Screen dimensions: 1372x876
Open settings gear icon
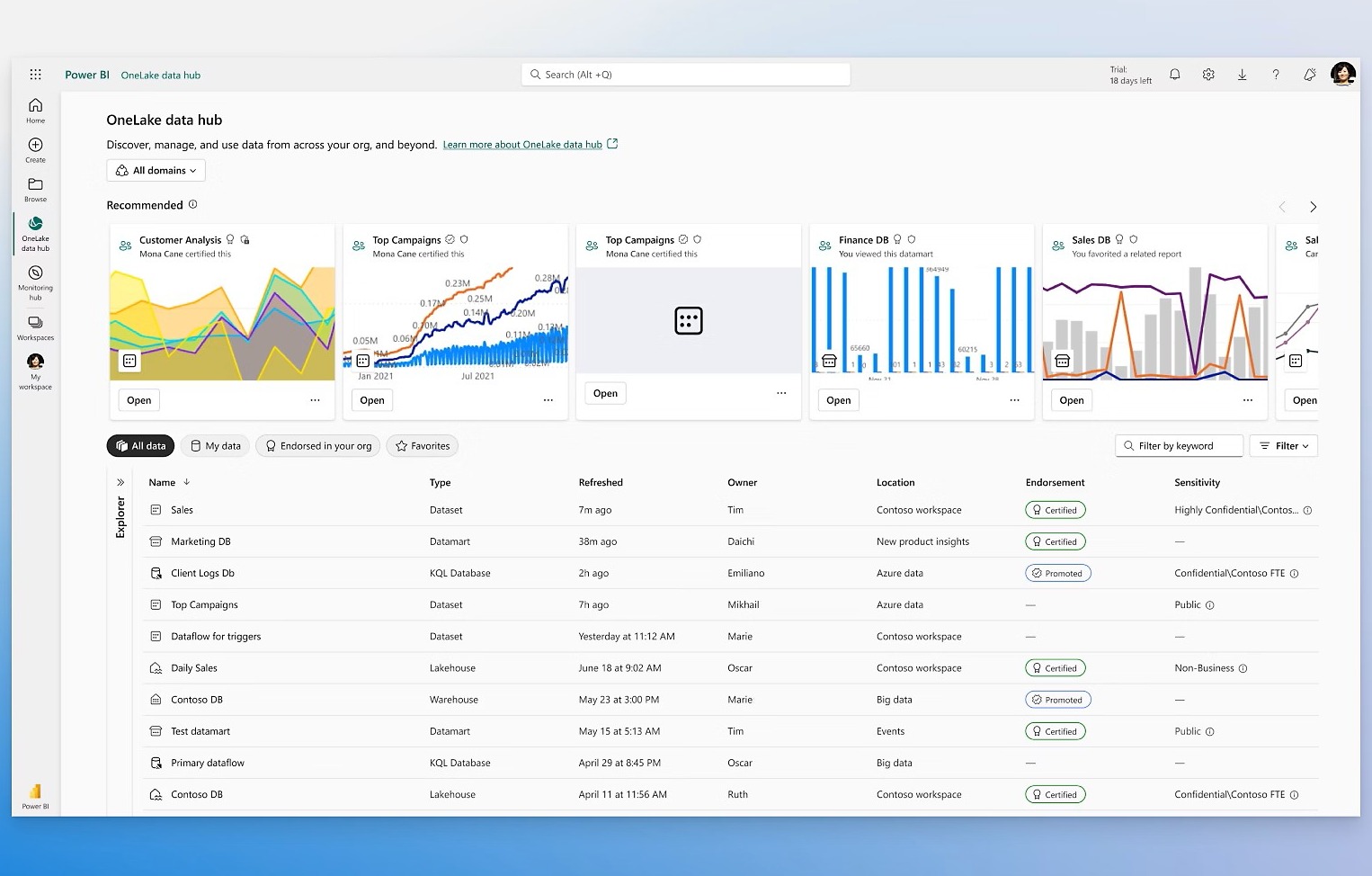pyautogui.click(x=1208, y=75)
